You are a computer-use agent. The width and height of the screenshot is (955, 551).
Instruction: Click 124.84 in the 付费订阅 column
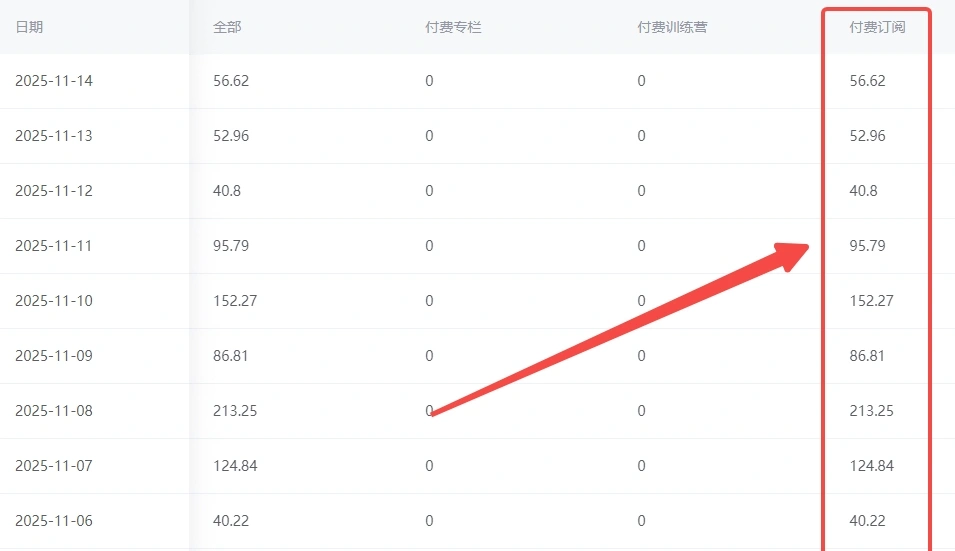pos(871,466)
